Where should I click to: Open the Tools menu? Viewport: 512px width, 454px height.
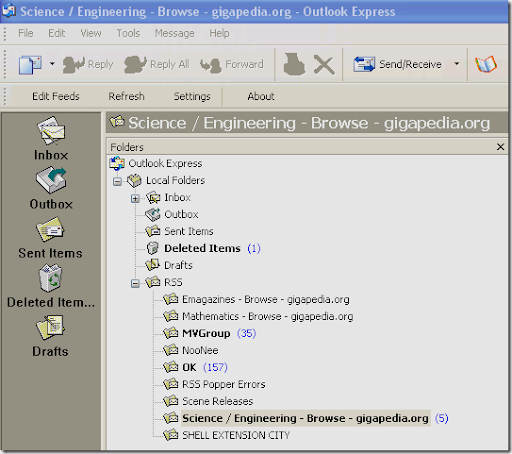pyautogui.click(x=128, y=33)
